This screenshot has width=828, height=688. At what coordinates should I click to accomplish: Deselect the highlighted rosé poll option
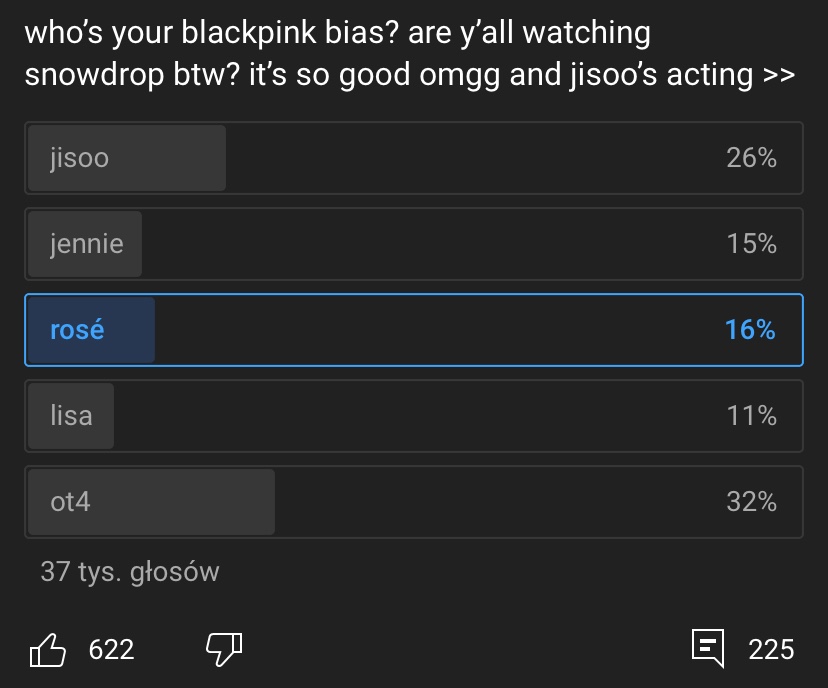413,330
